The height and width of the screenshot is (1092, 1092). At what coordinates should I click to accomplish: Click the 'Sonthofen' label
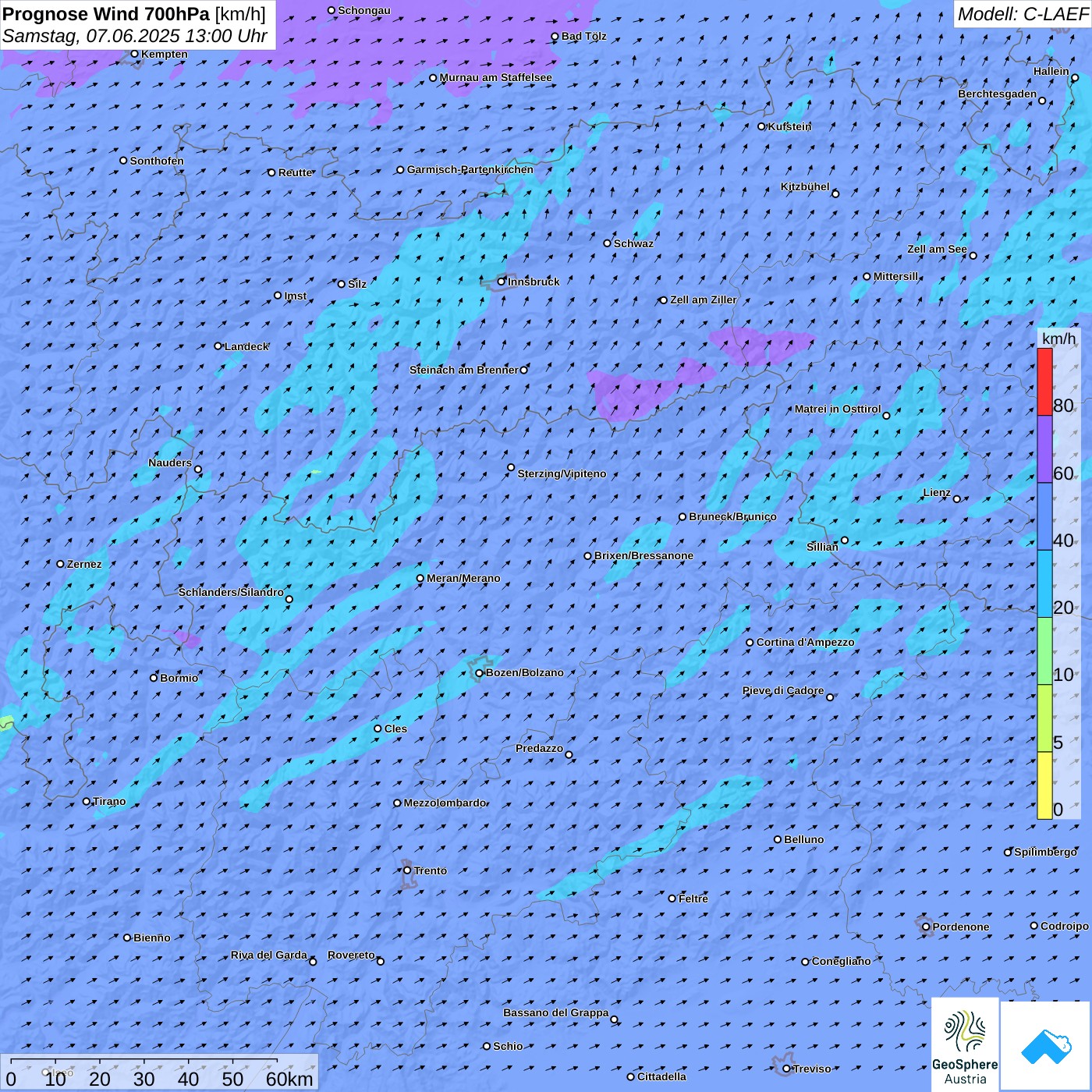pyautogui.click(x=157, y=161)
